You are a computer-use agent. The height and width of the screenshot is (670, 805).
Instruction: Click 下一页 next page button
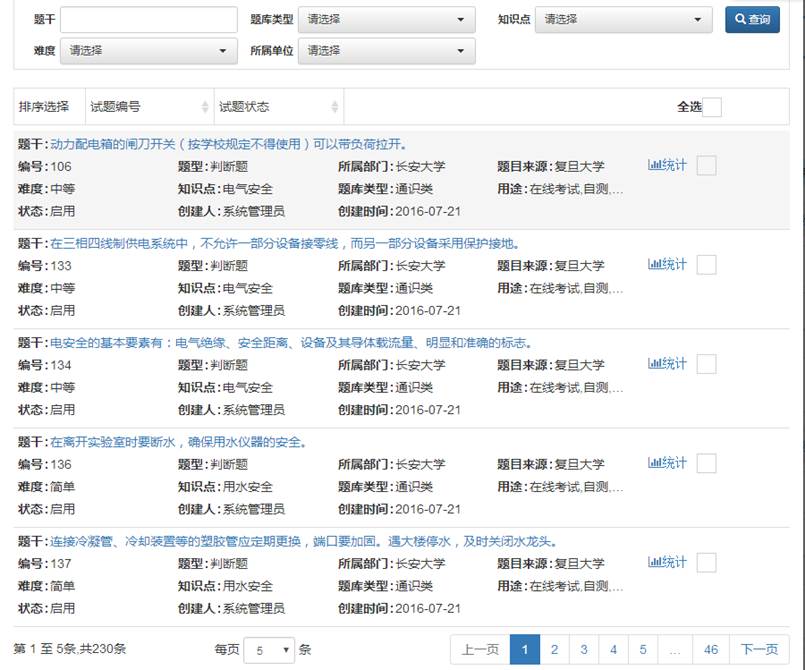tap(759, 649)
